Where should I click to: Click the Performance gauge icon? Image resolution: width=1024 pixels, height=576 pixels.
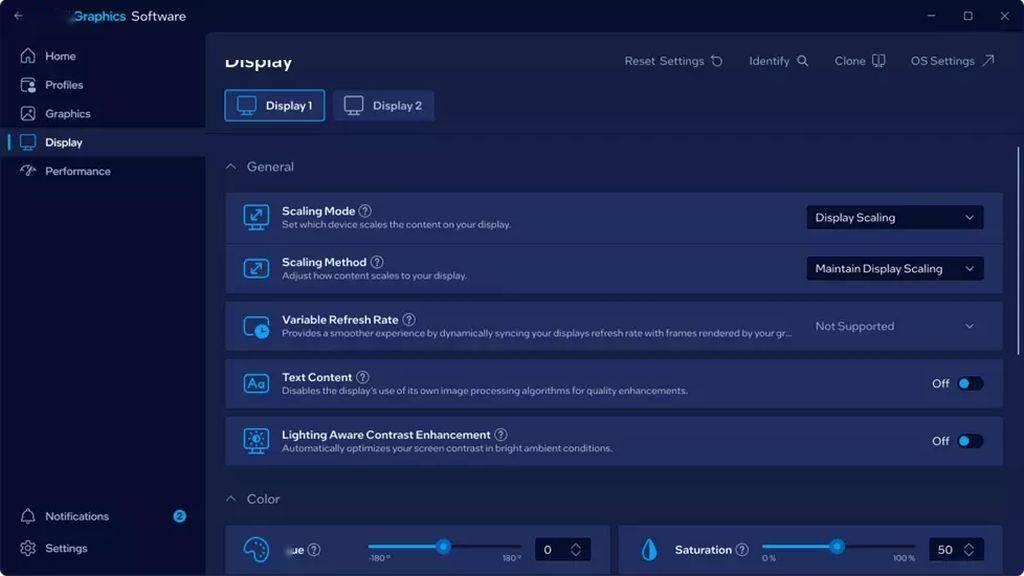(28, 170)
